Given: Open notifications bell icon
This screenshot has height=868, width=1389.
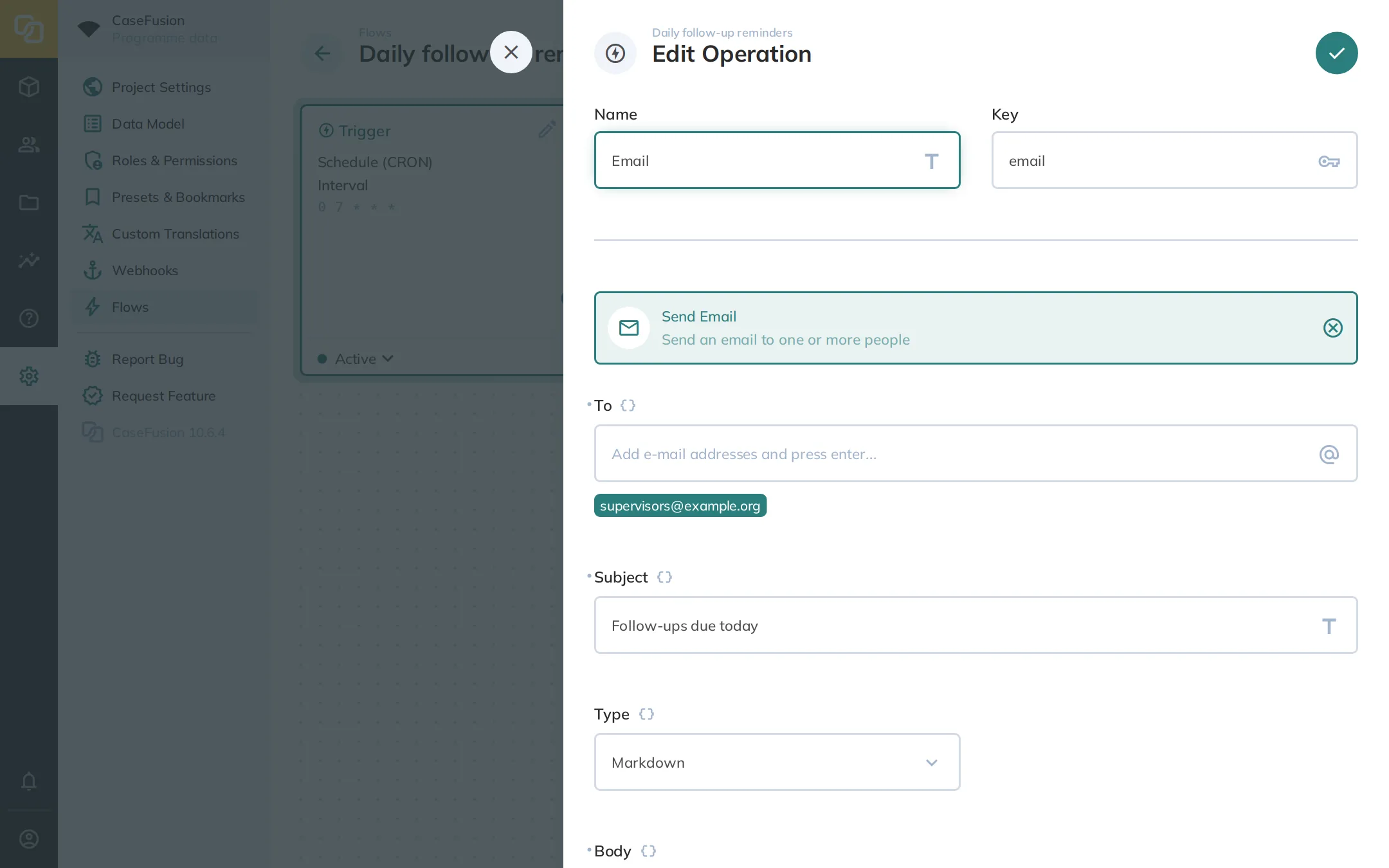Looking at the screenshot, I should click(x=29, y=781).
